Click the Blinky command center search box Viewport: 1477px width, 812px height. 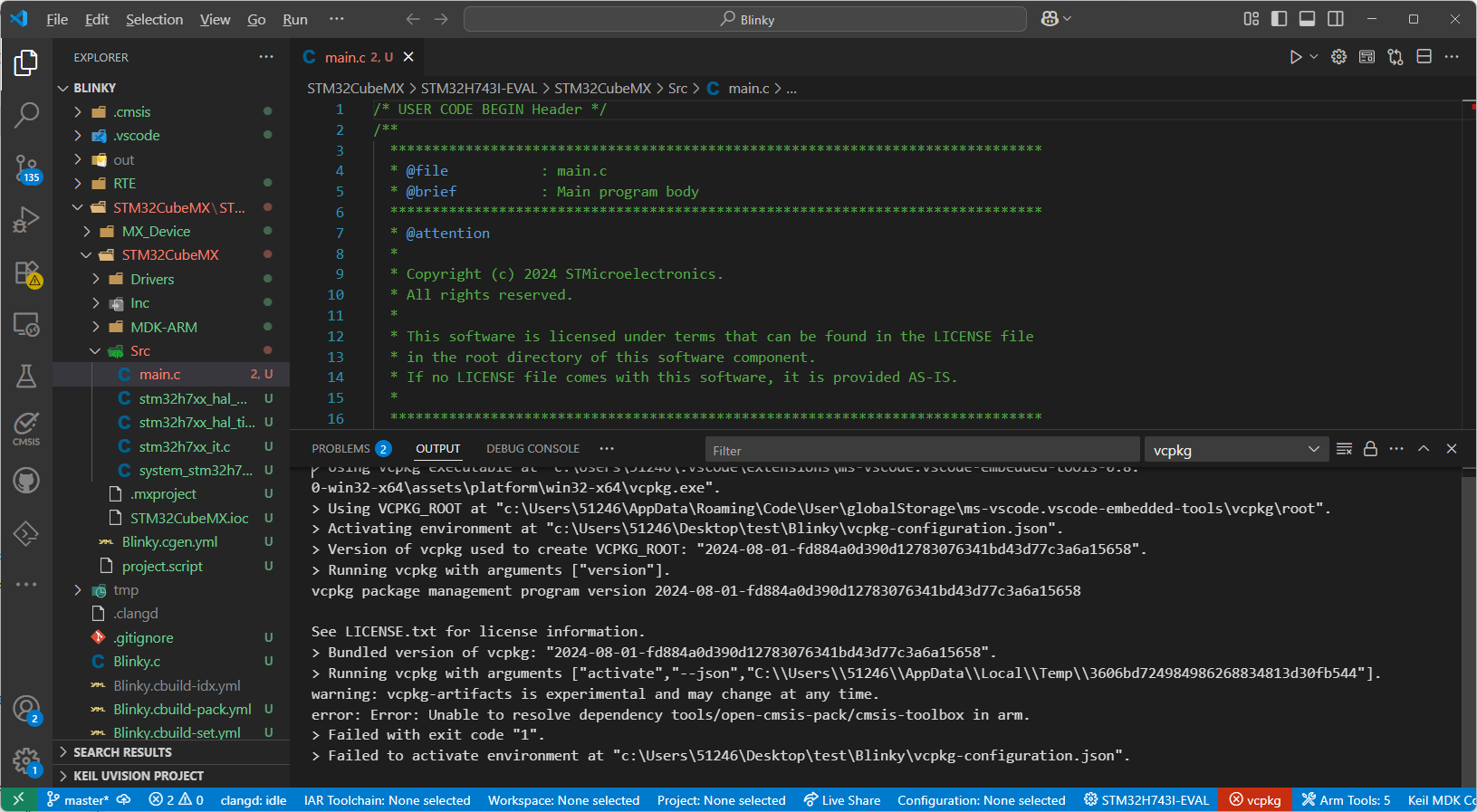pos(745,19)
